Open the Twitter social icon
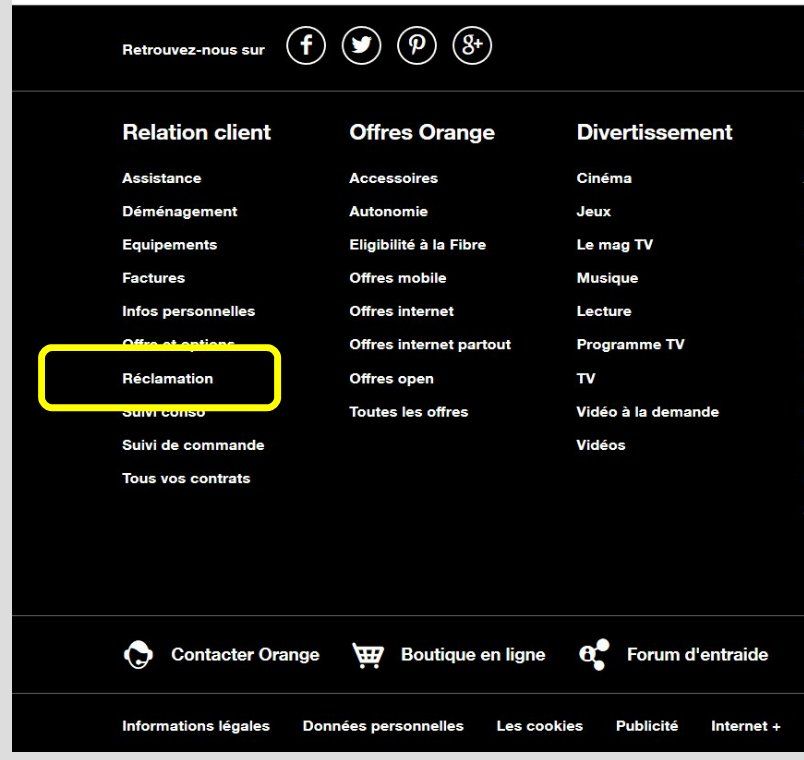 [x=361, y=47]
